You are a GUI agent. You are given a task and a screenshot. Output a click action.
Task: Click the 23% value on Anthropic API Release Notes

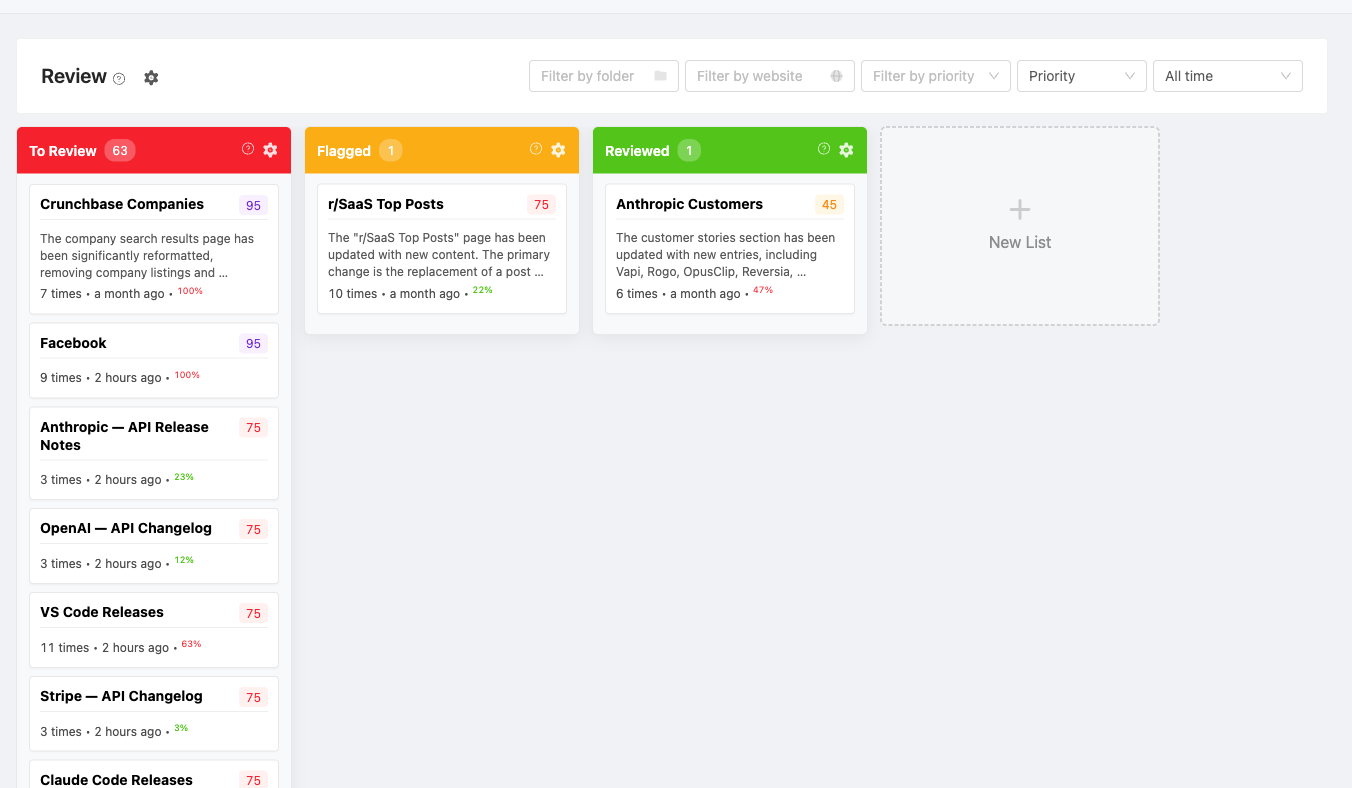(x=184, y=476)
